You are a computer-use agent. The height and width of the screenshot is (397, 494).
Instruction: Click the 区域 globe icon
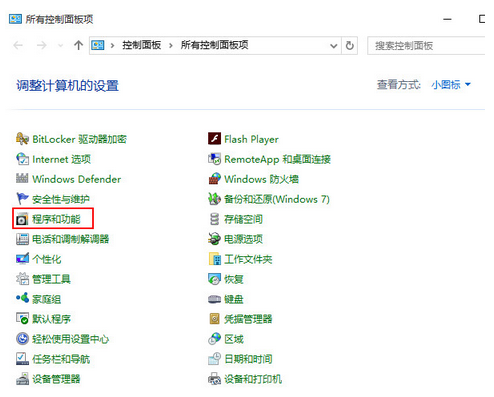coord(214,339)
